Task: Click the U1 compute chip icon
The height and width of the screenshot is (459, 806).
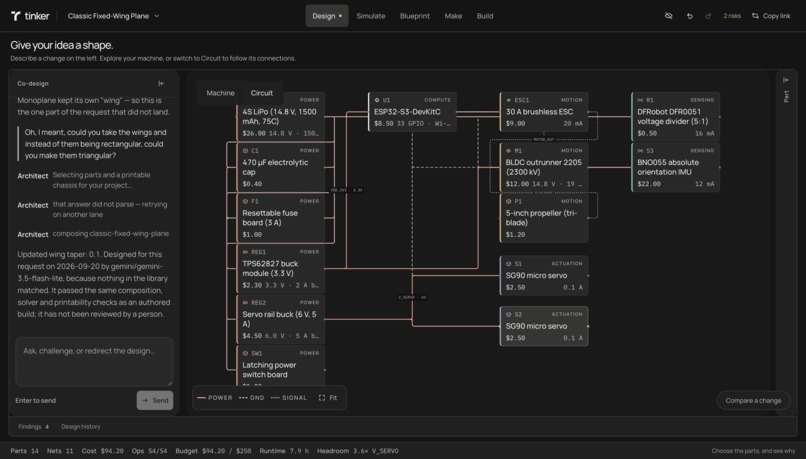Action: (377, 100)
